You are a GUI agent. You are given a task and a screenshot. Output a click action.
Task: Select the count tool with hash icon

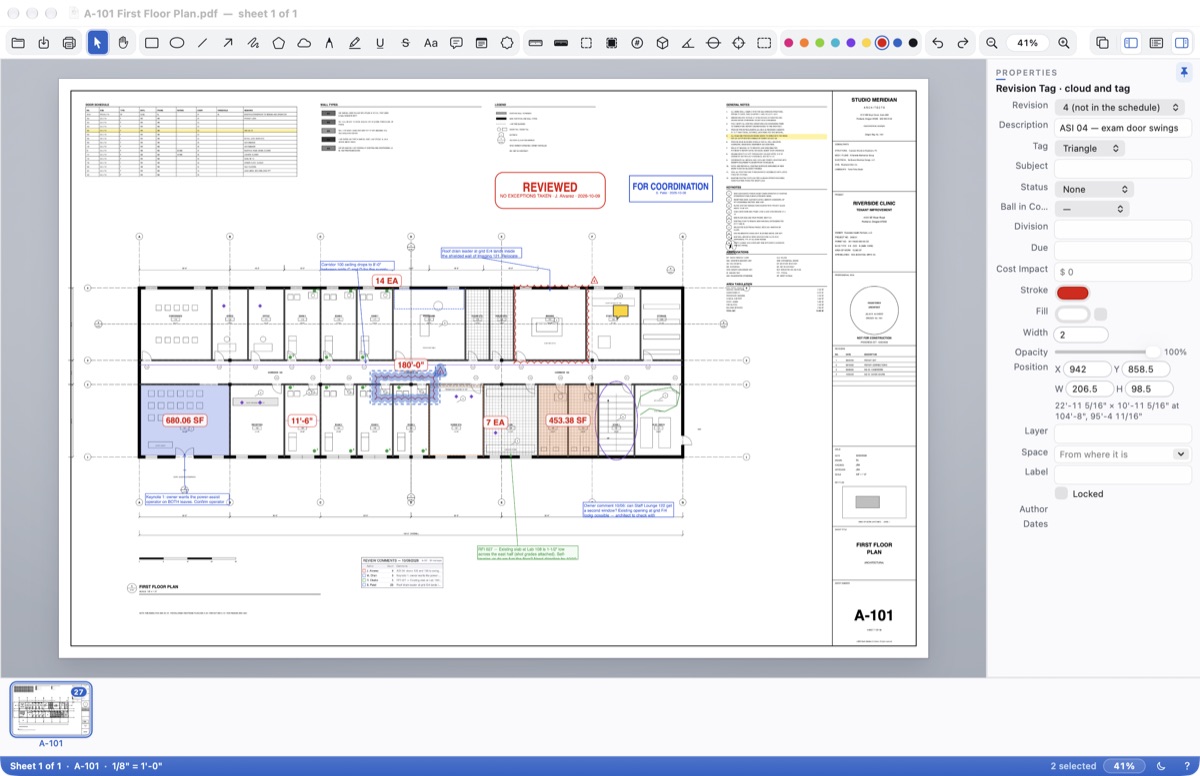pyautogui.click(x=637, y=43)
